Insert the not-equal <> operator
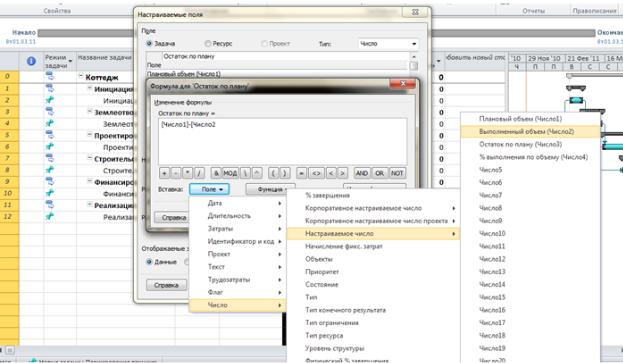623x363 pixels. click(316, 173)
